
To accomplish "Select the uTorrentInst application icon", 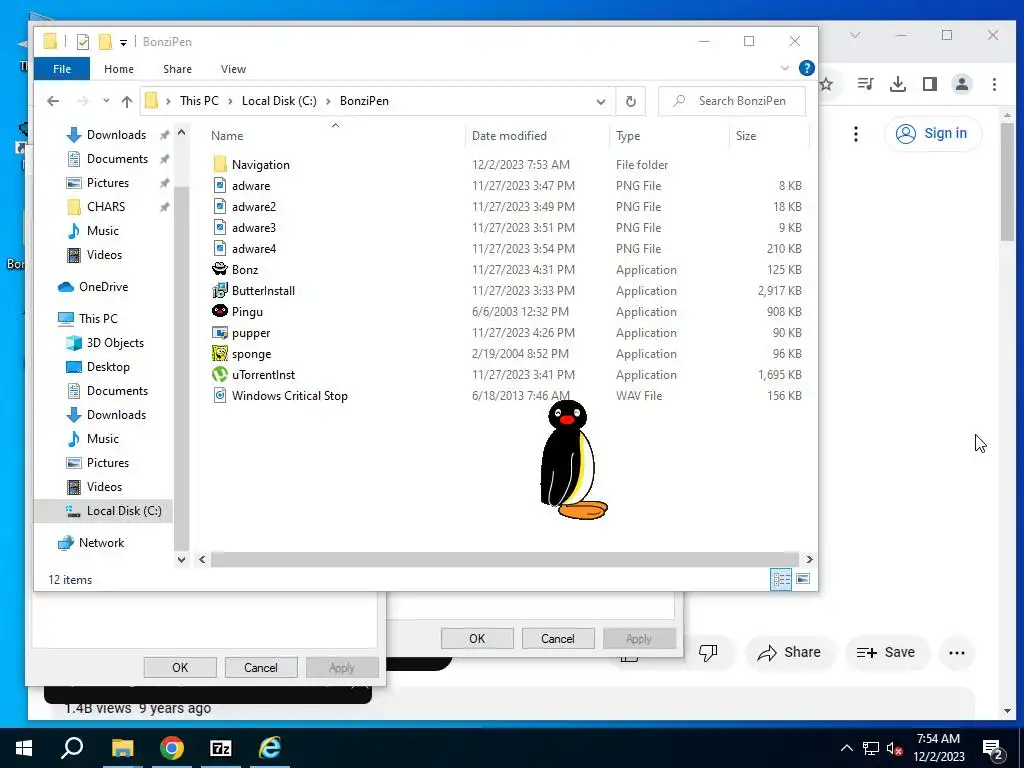I will [x=220, y=374].
